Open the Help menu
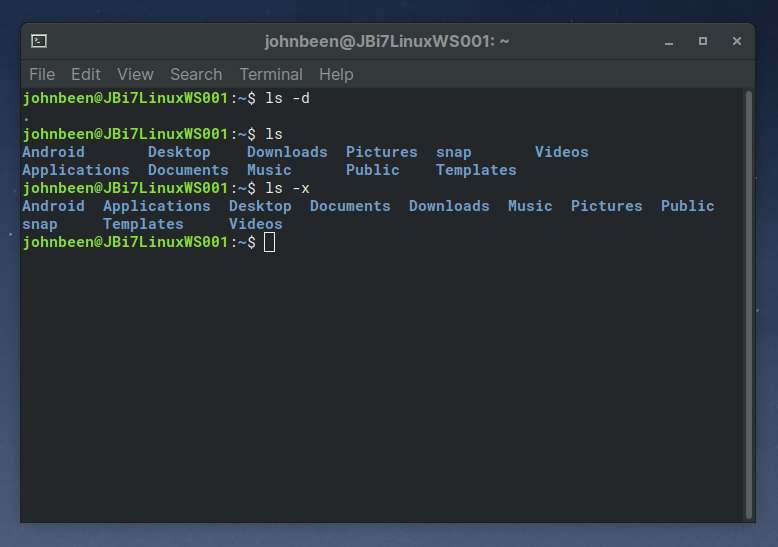The width and height of the screenshot is (778, 547). (x=336, y=74)
